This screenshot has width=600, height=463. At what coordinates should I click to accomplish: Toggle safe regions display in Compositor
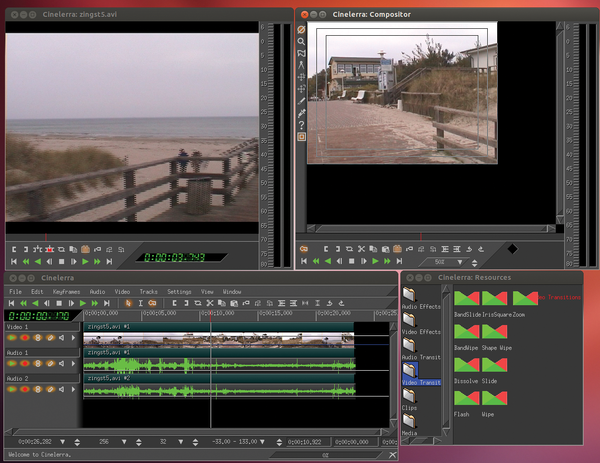click(301, 137)
